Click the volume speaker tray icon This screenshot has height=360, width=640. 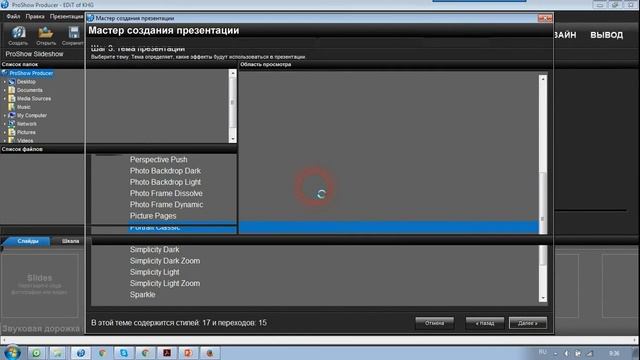[x=566, y=353]
